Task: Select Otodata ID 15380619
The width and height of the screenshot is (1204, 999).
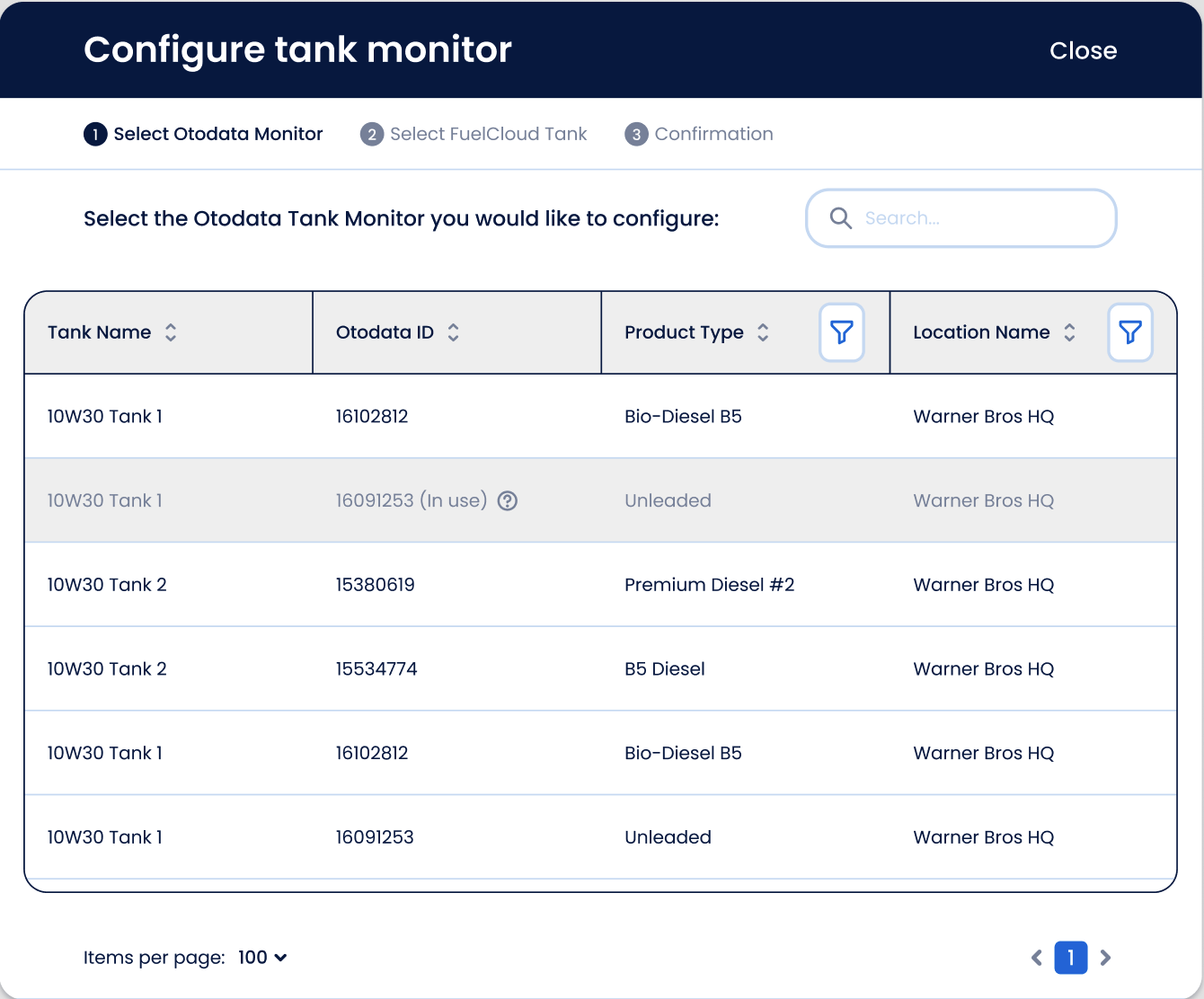Action: 376,585
